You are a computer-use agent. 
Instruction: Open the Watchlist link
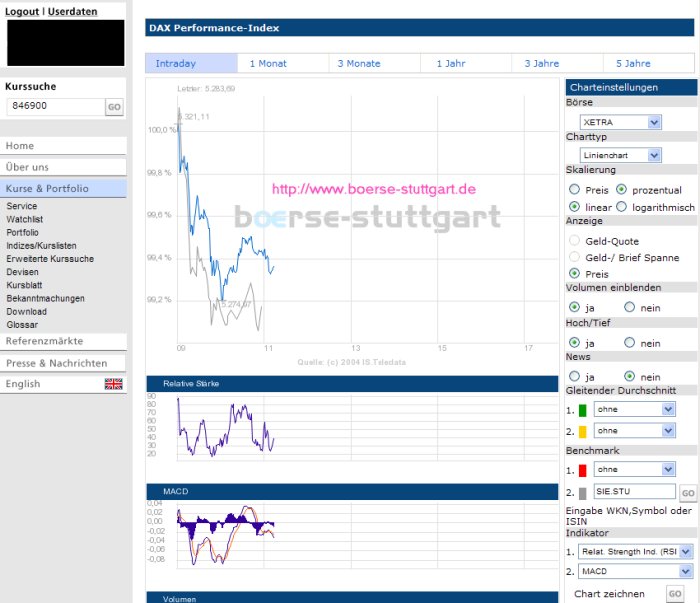pos(25,219)
